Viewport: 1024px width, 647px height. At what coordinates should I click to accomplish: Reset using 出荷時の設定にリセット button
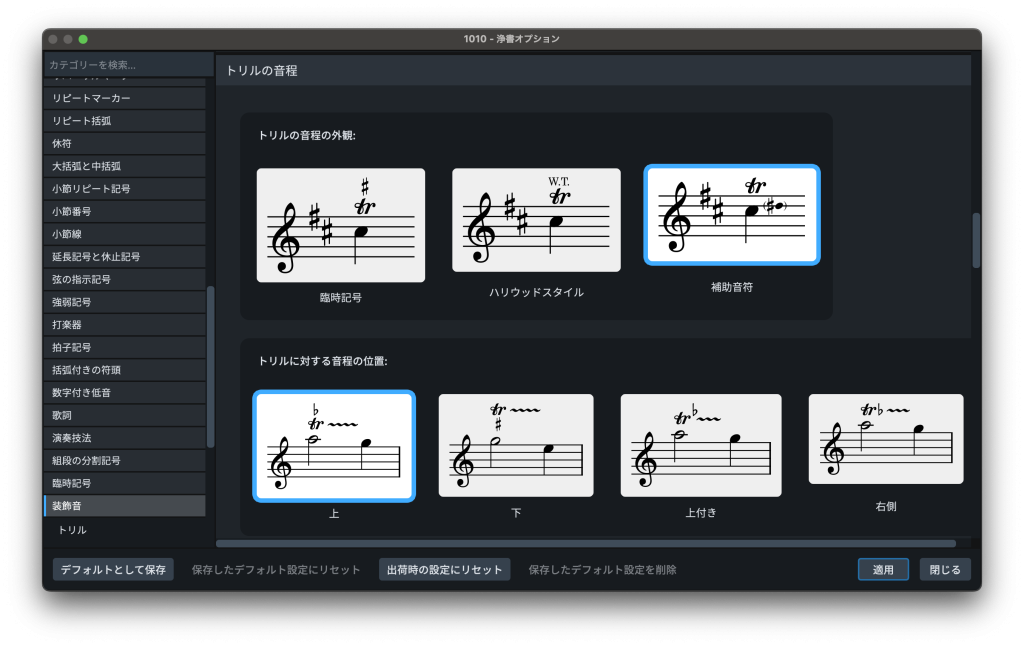[x=445, y=569]
